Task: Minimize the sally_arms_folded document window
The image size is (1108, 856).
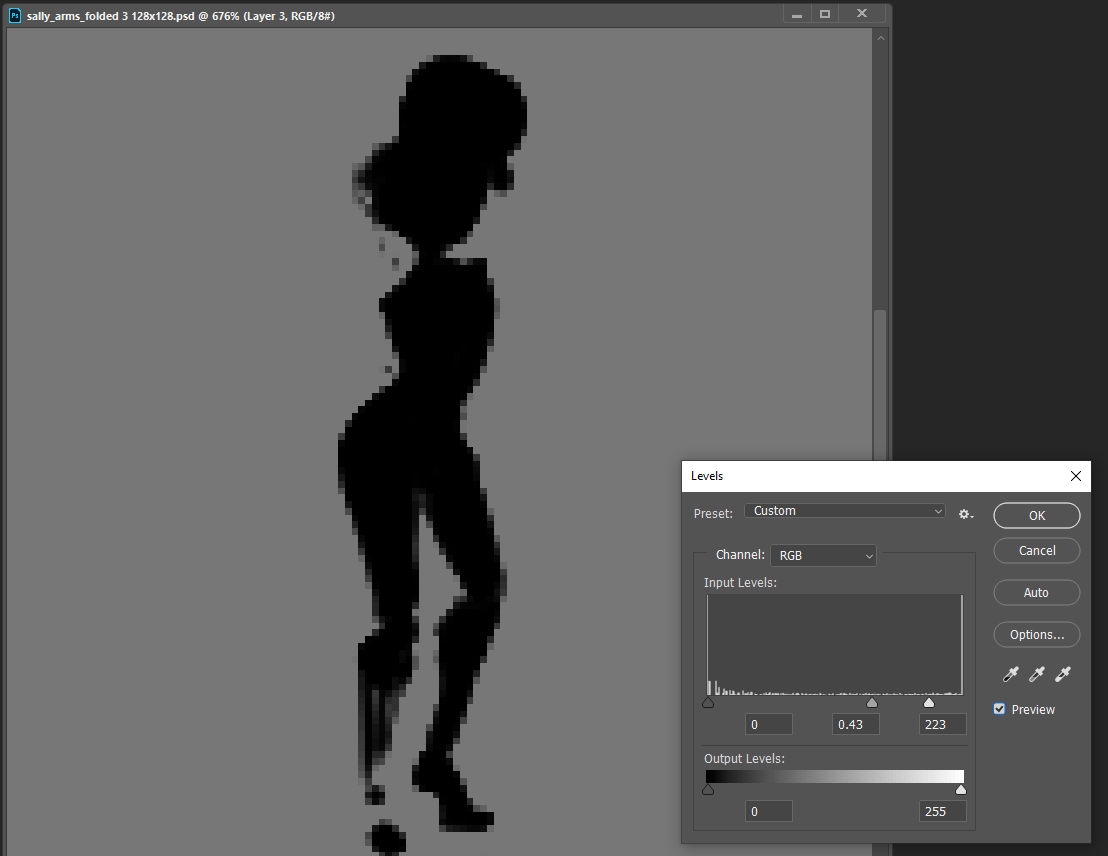Action: pyautogui.click(x=797, y=15)
